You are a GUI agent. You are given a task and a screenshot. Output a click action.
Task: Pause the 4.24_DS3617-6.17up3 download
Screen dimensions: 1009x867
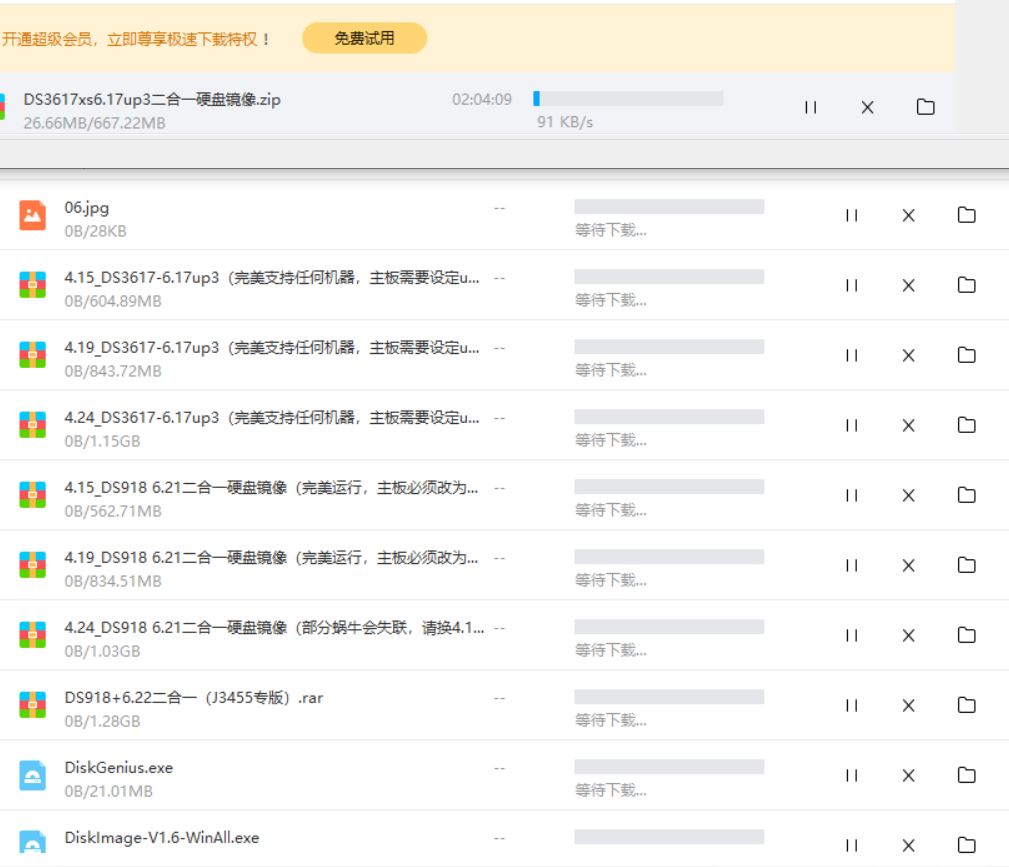tap(851, 425)
